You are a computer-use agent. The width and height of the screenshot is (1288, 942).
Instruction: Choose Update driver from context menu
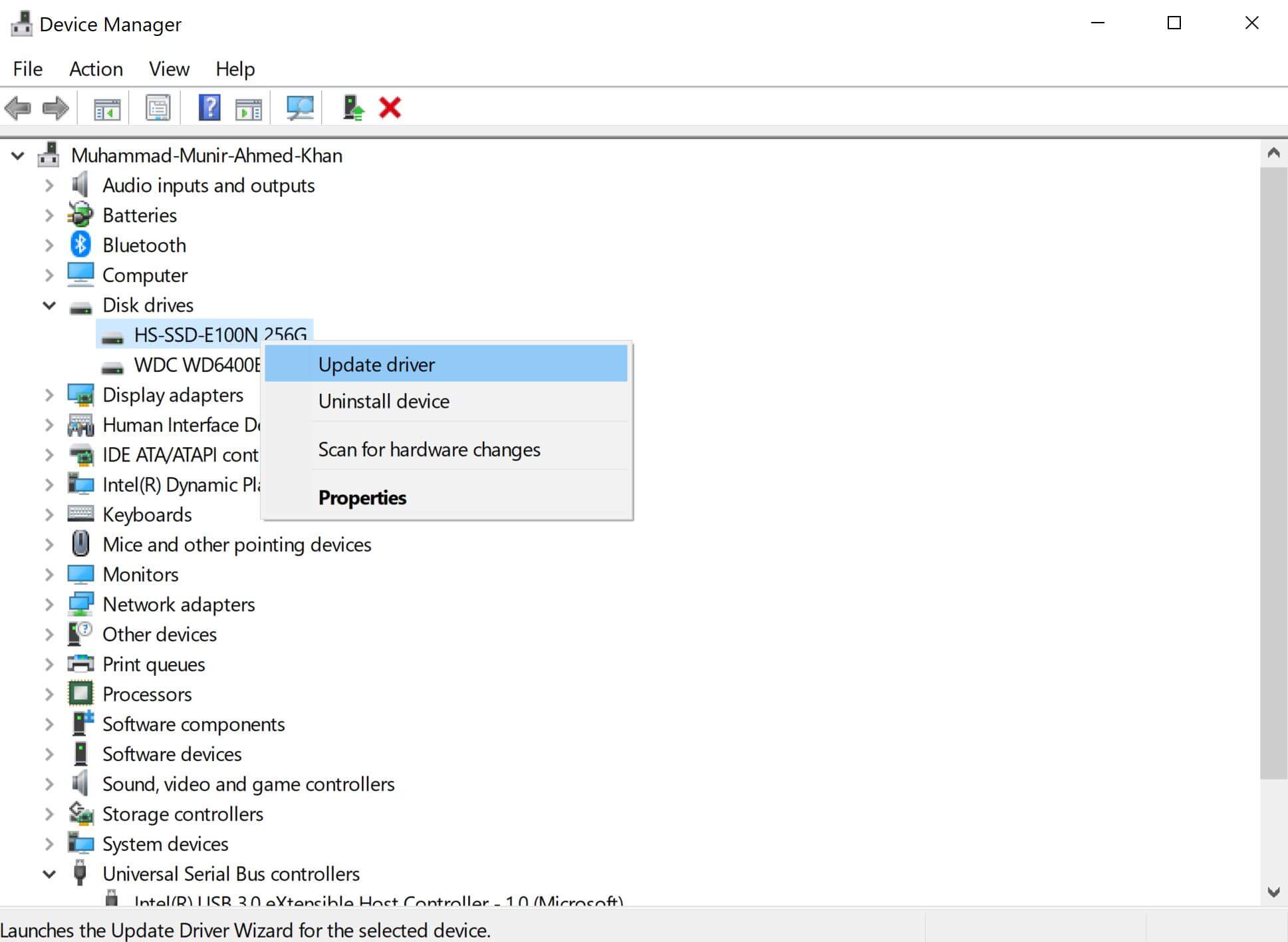tap(376, 365)
